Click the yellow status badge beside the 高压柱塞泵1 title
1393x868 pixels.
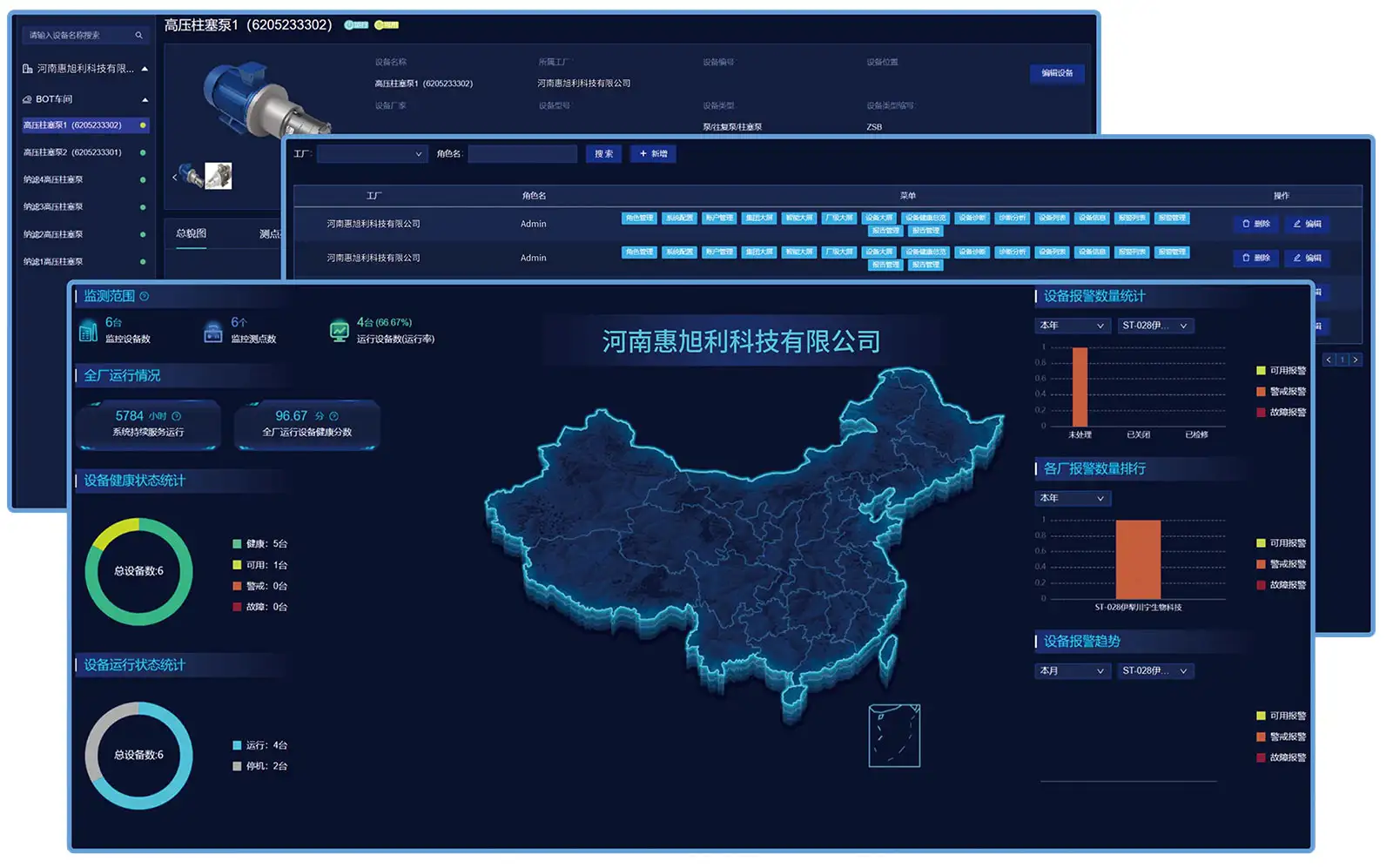(x=387, y=25)
